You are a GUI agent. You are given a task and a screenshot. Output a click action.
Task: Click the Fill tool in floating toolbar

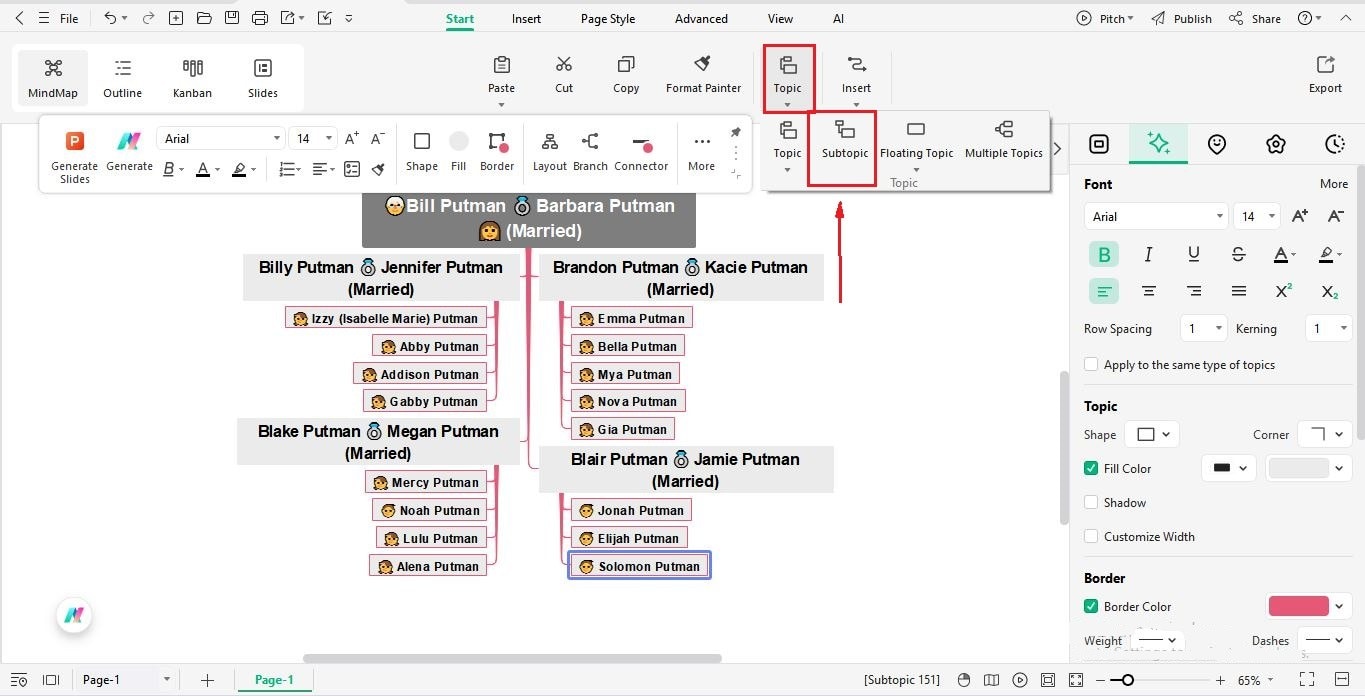458,152
